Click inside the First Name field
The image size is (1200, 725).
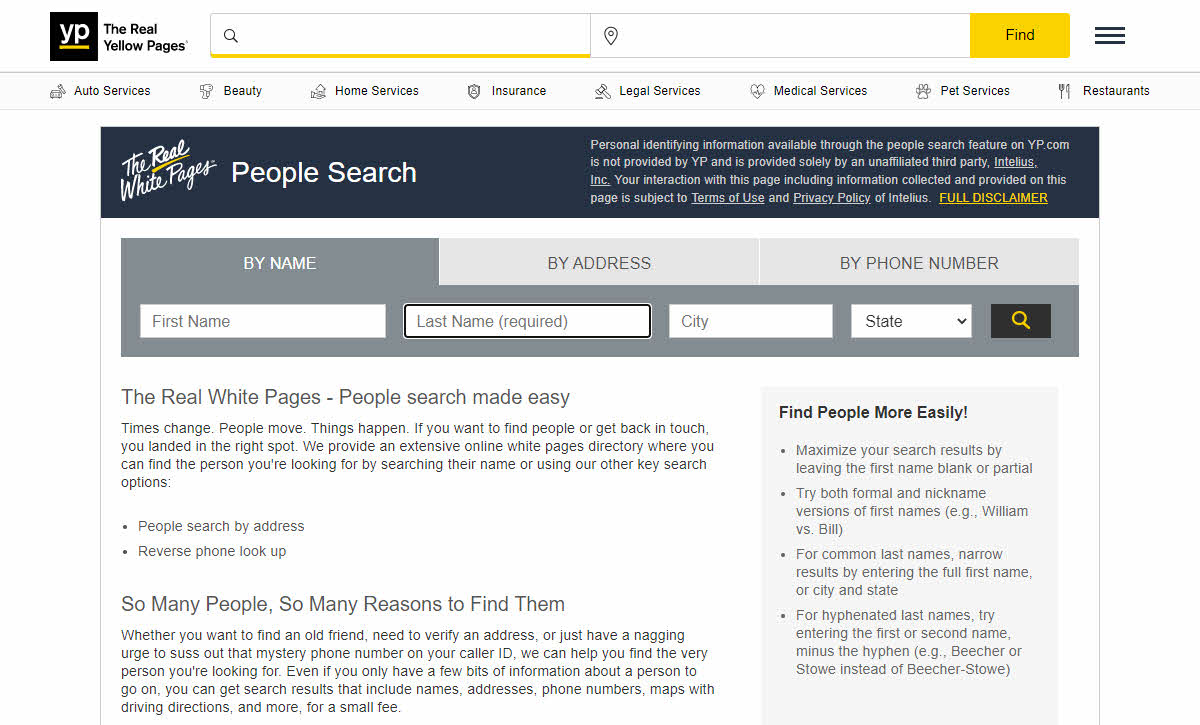(262, 320)
